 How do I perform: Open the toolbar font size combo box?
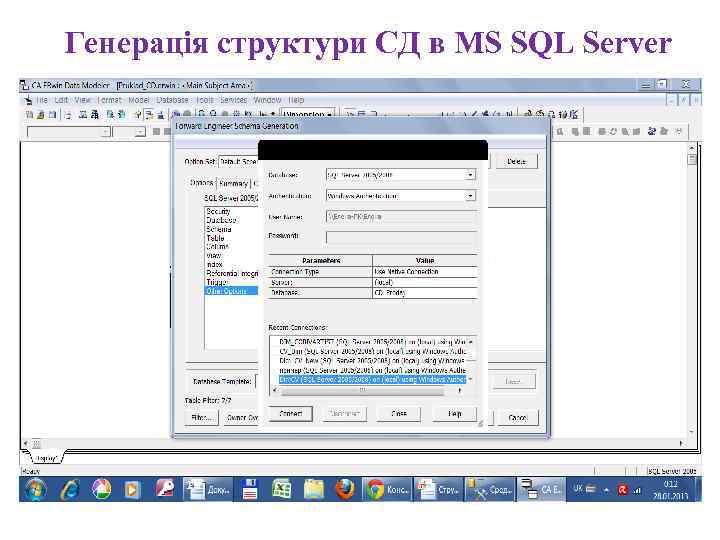129,132
